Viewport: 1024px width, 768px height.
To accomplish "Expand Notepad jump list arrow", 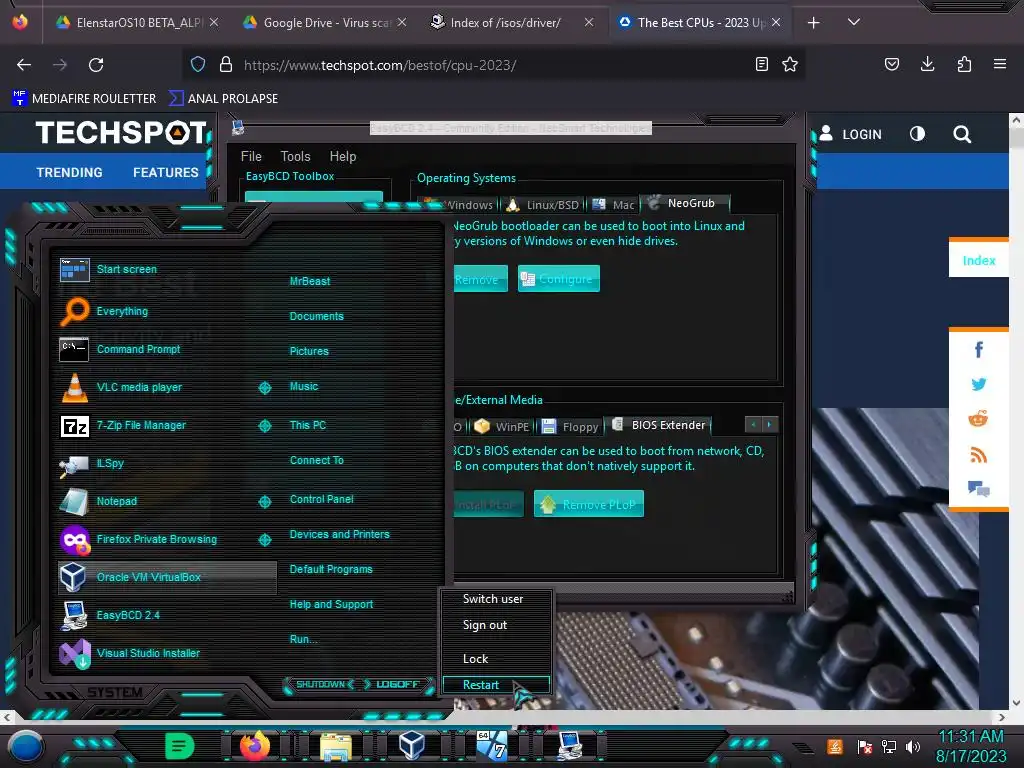I will point(264,502).
